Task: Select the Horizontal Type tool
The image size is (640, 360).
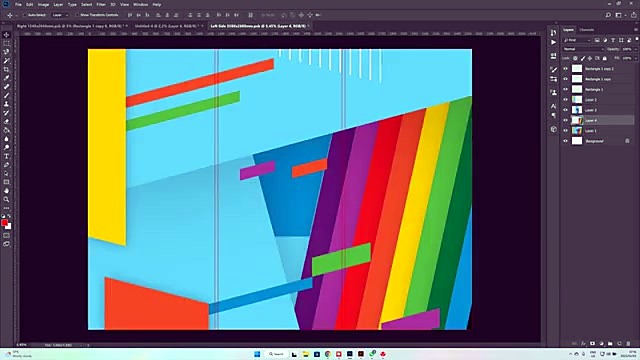Action: click(x=7, y=156)
